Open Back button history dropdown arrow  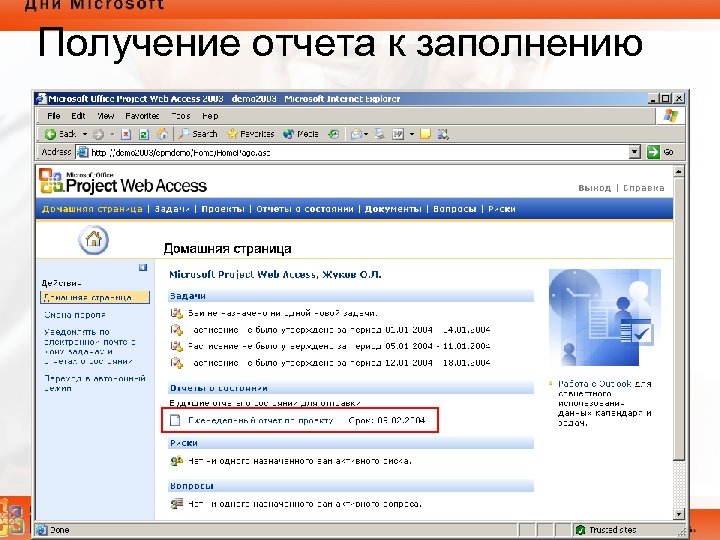point(84,134)
